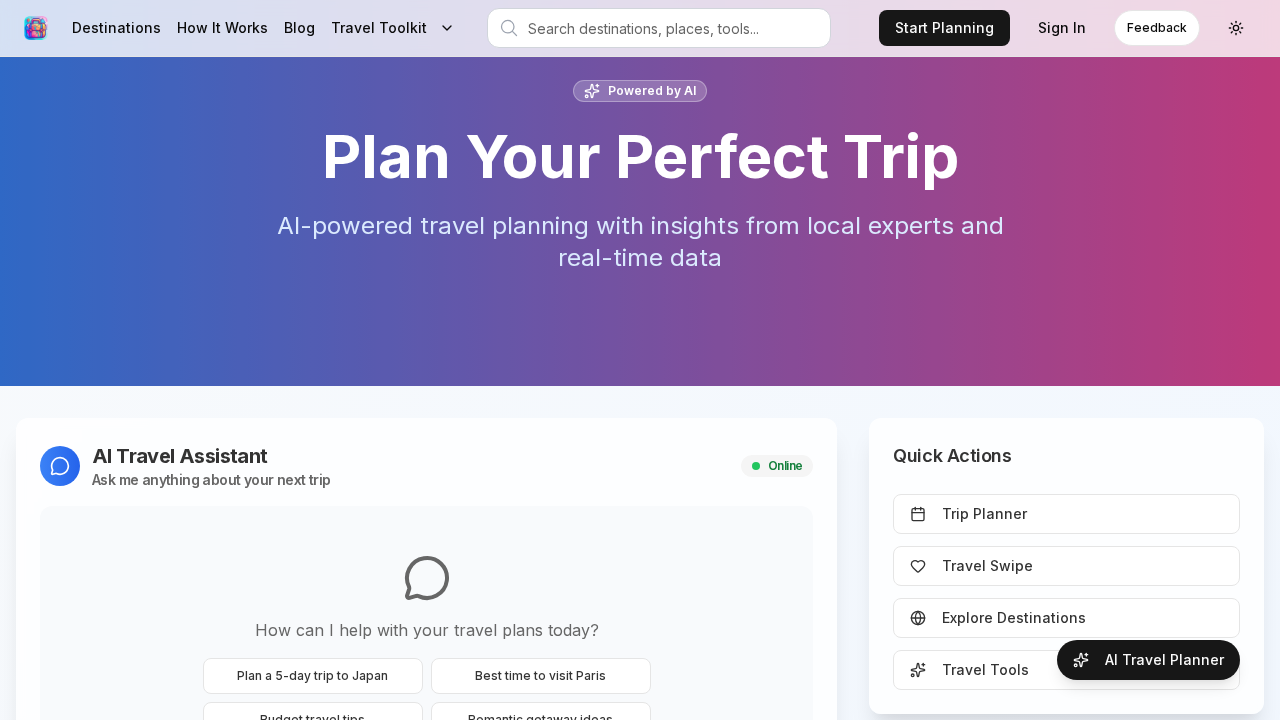The height and width of the screenshot is (720, 1280).
Task: Open the AI Travel Planner floating button
Action: click(x=1148, y=660)
